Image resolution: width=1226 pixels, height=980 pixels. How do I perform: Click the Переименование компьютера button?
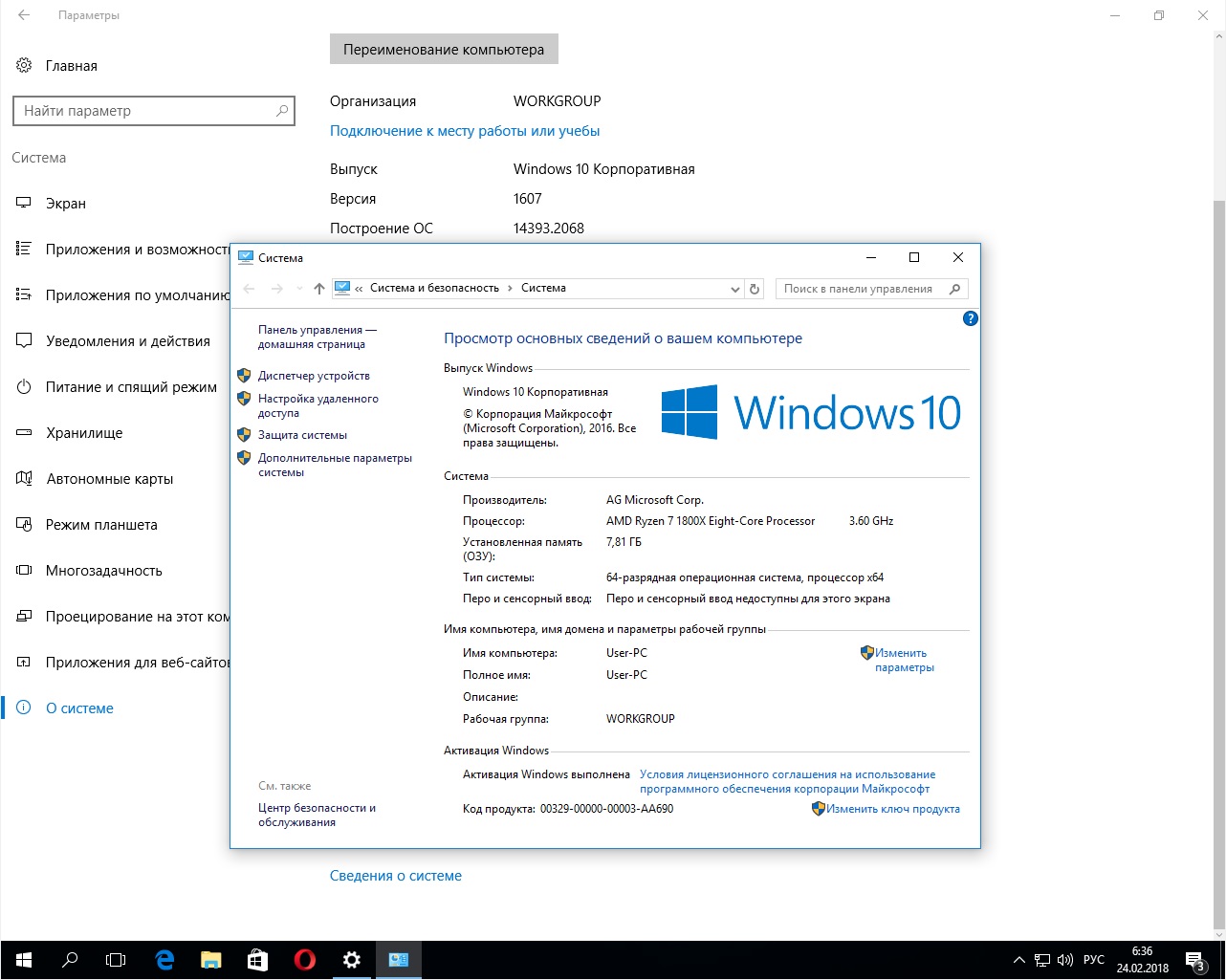tap(444, 50)
